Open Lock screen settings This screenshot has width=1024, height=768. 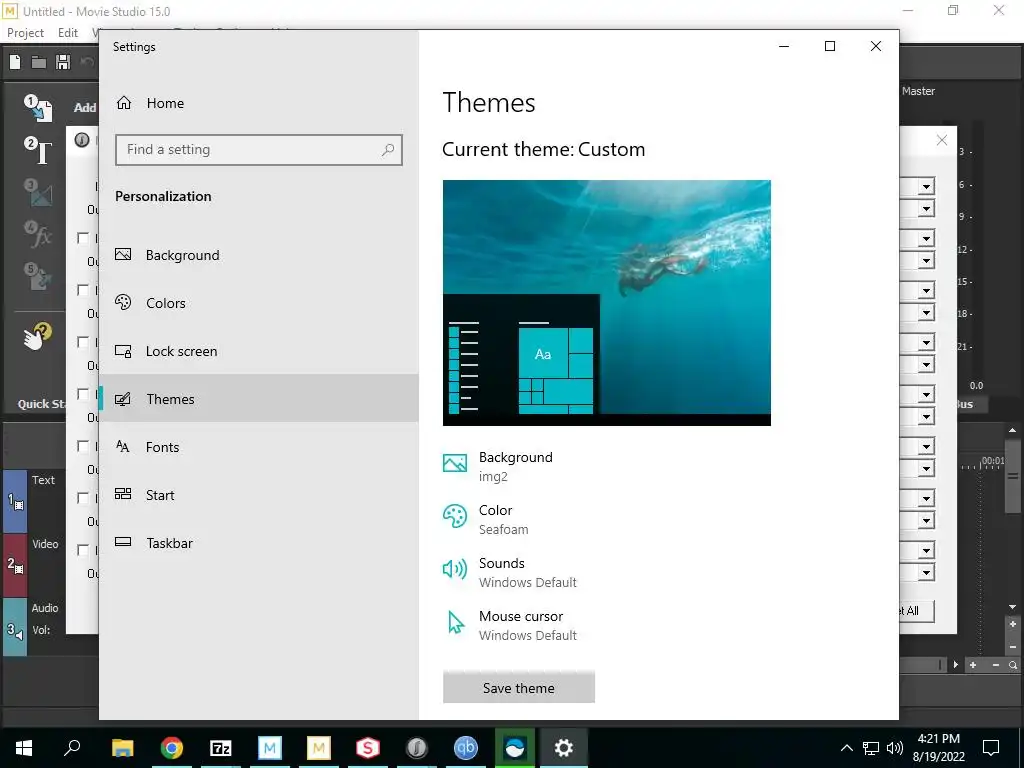point(259,351)
